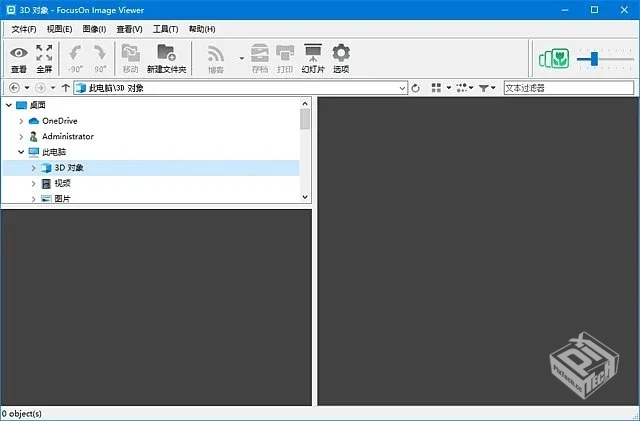
Task: Open back history dropdown arrow
Action: [x=27, y=88]
